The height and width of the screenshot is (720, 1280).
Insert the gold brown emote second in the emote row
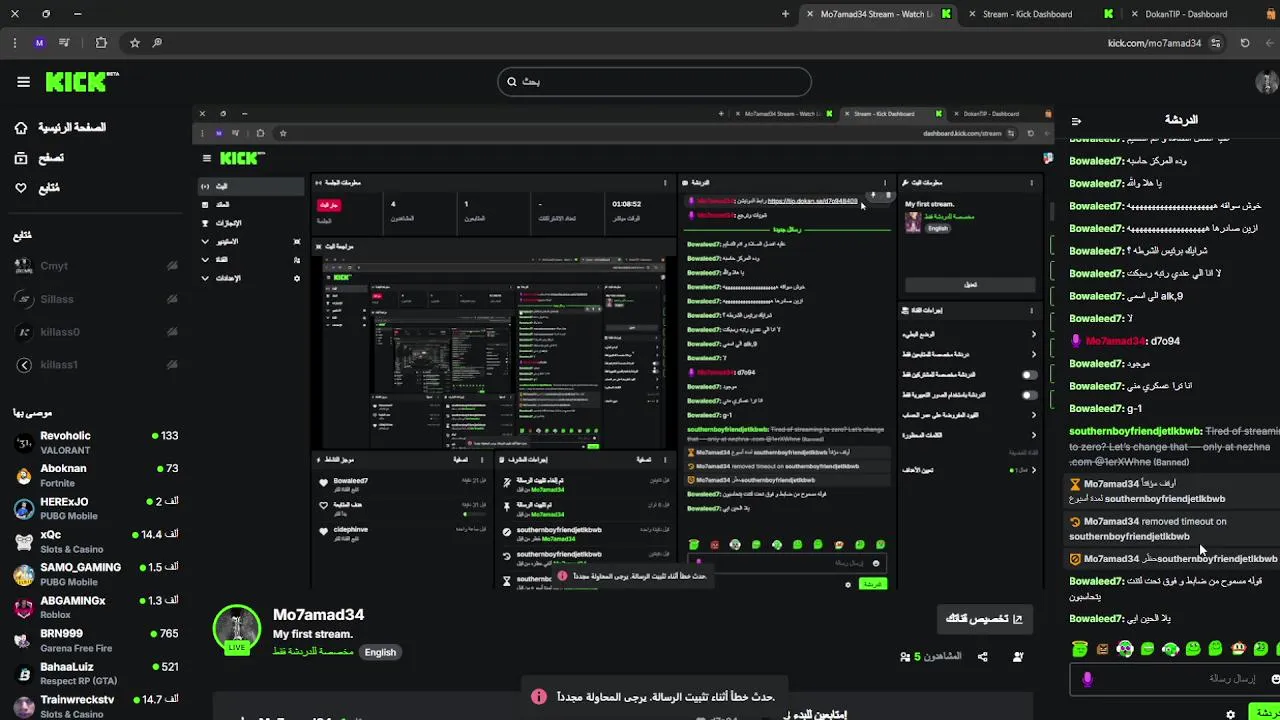pyautogui.click(x=1102, y=649)
